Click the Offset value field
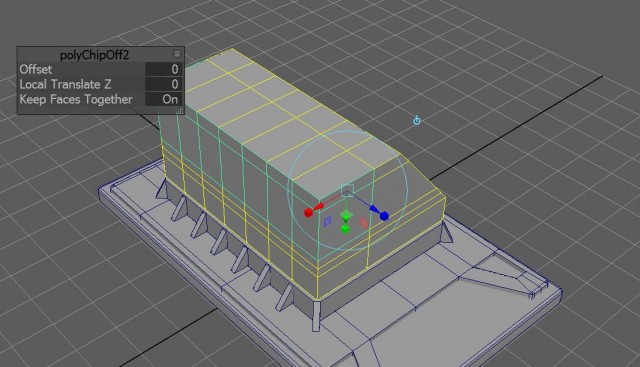Image resolution: width=640 pixels, height=367 pixels. (x=163, y=69)
